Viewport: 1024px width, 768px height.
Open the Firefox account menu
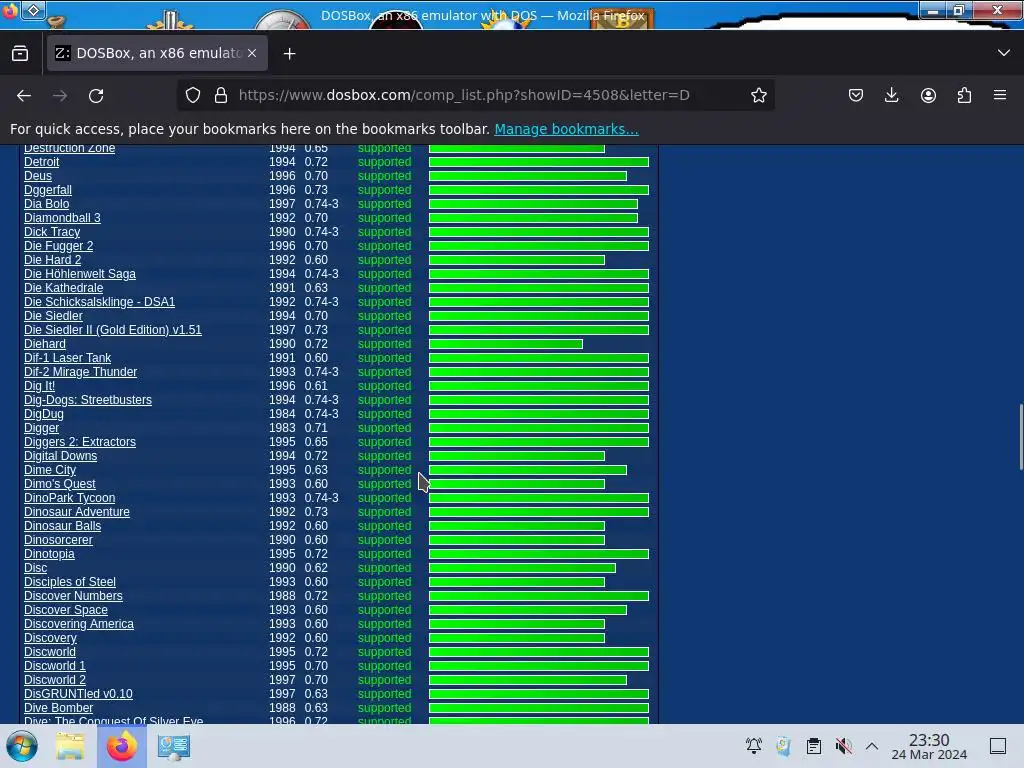928,95
